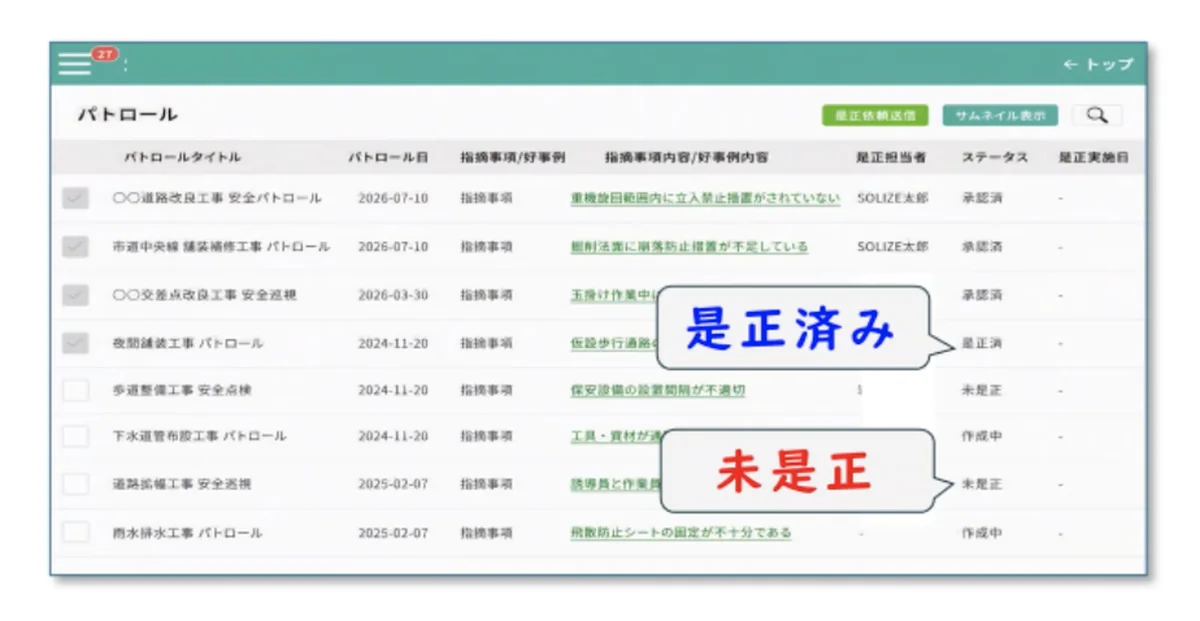The image size is (1200, 621).
Task: Check the 歩道整備工事 安全点検 row checkbox
Action: point(75,390)
